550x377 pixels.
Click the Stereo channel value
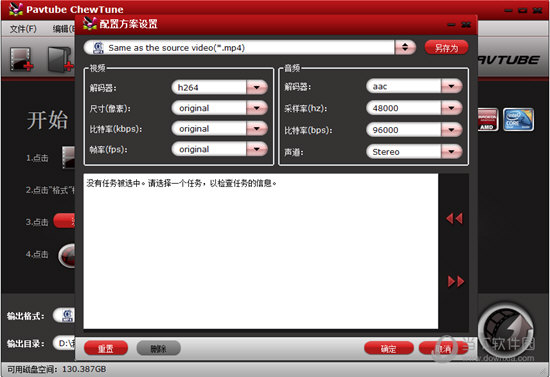[386, 152]
